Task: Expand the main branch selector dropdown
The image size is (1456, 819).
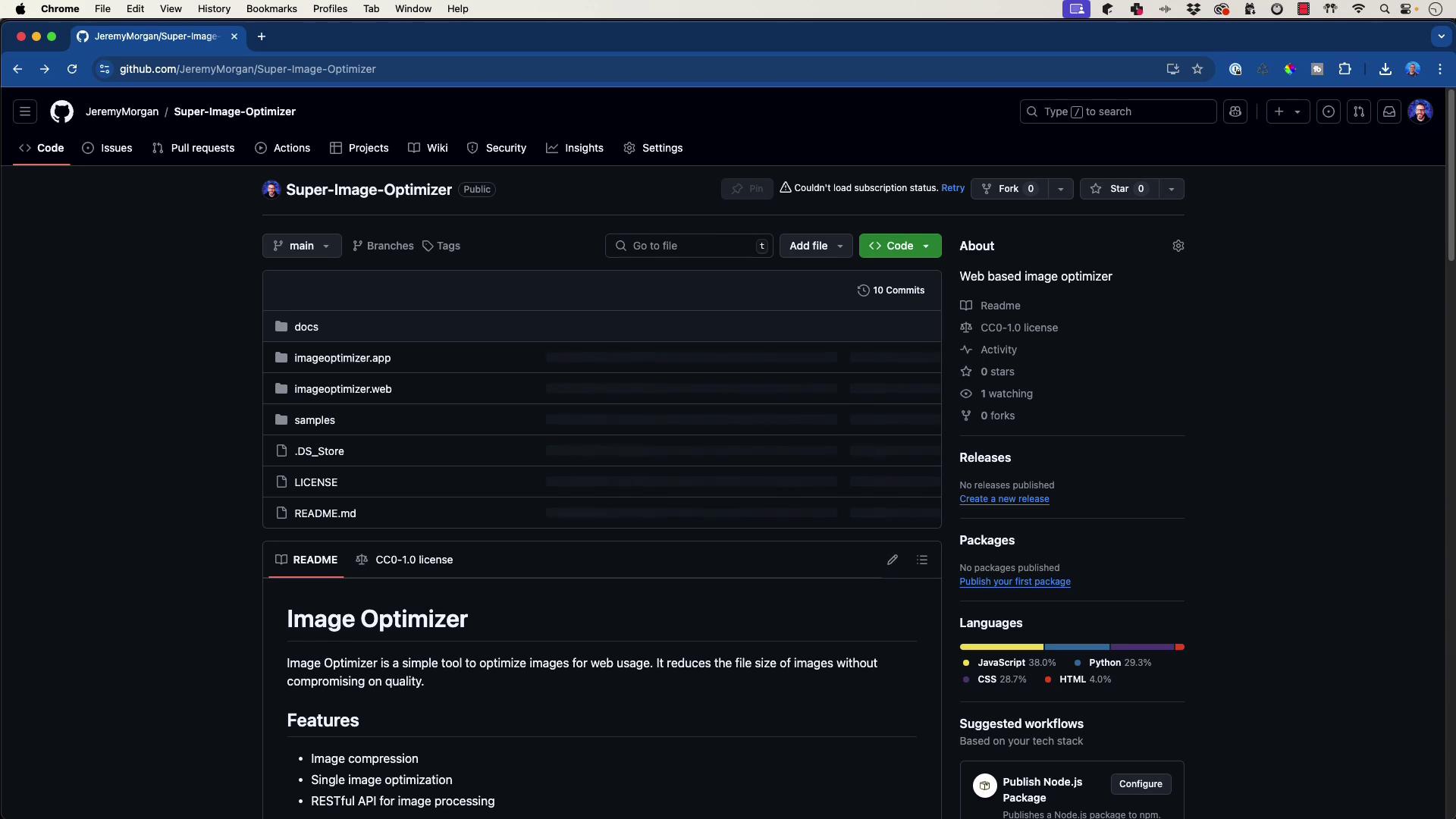Action: (302, 246)
